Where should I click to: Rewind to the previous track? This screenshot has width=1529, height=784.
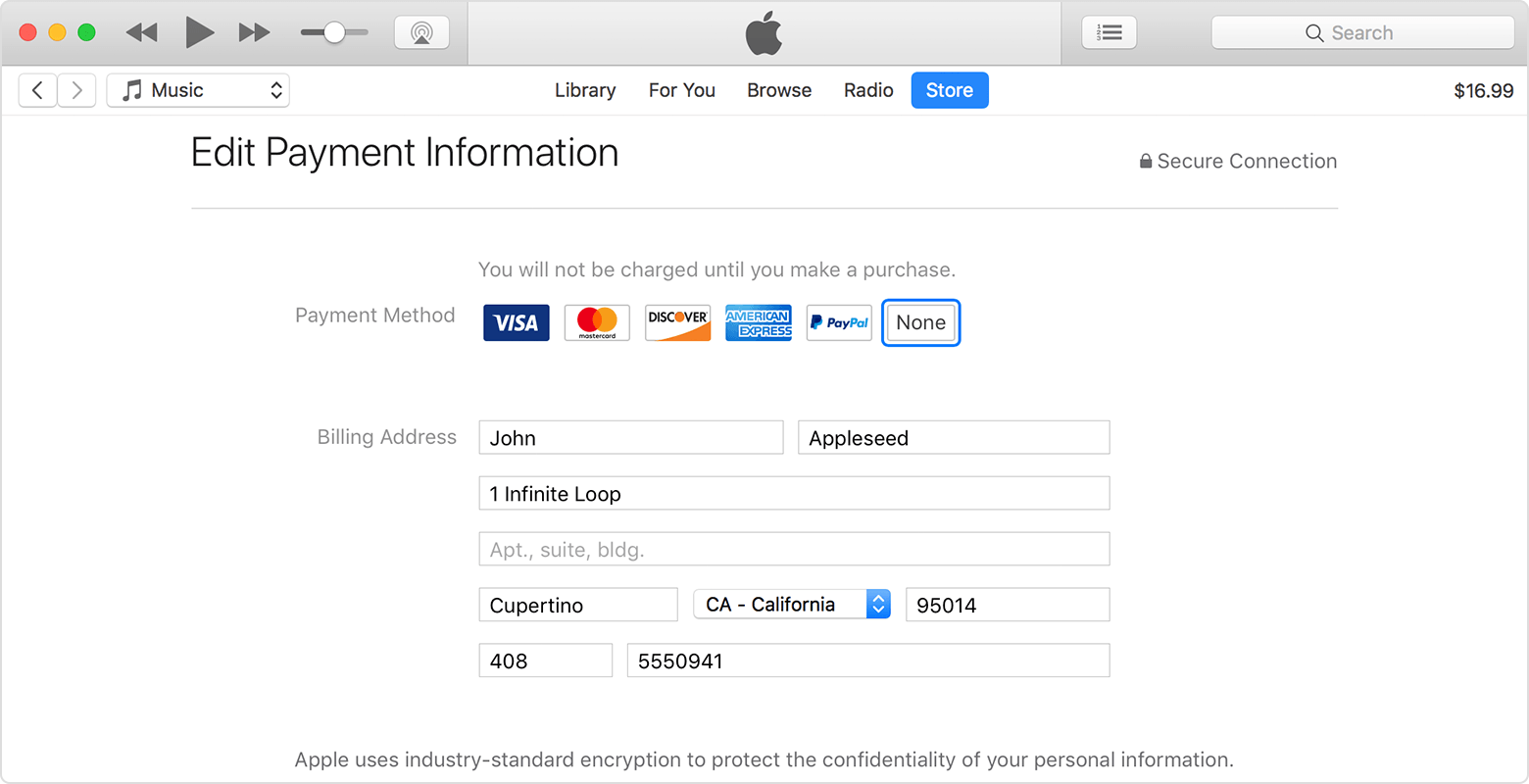click(x=142, y=32)
